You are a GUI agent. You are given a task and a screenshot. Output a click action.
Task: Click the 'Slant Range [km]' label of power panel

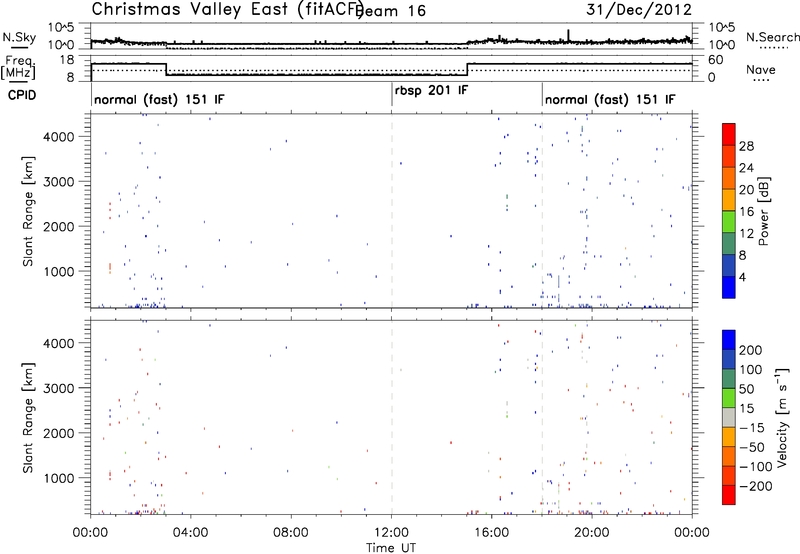28,211
